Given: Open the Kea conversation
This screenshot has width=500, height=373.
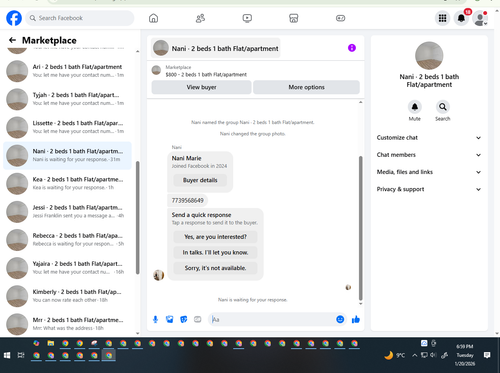Looking at the screenshot, I should tap(68, 184).
